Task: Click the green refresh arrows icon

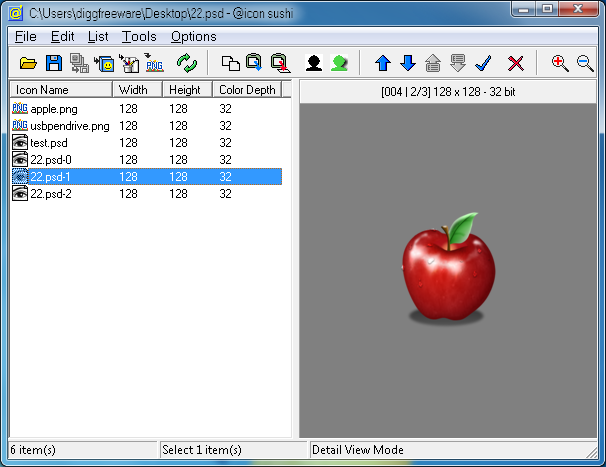Action: click(x=187, y=63)
